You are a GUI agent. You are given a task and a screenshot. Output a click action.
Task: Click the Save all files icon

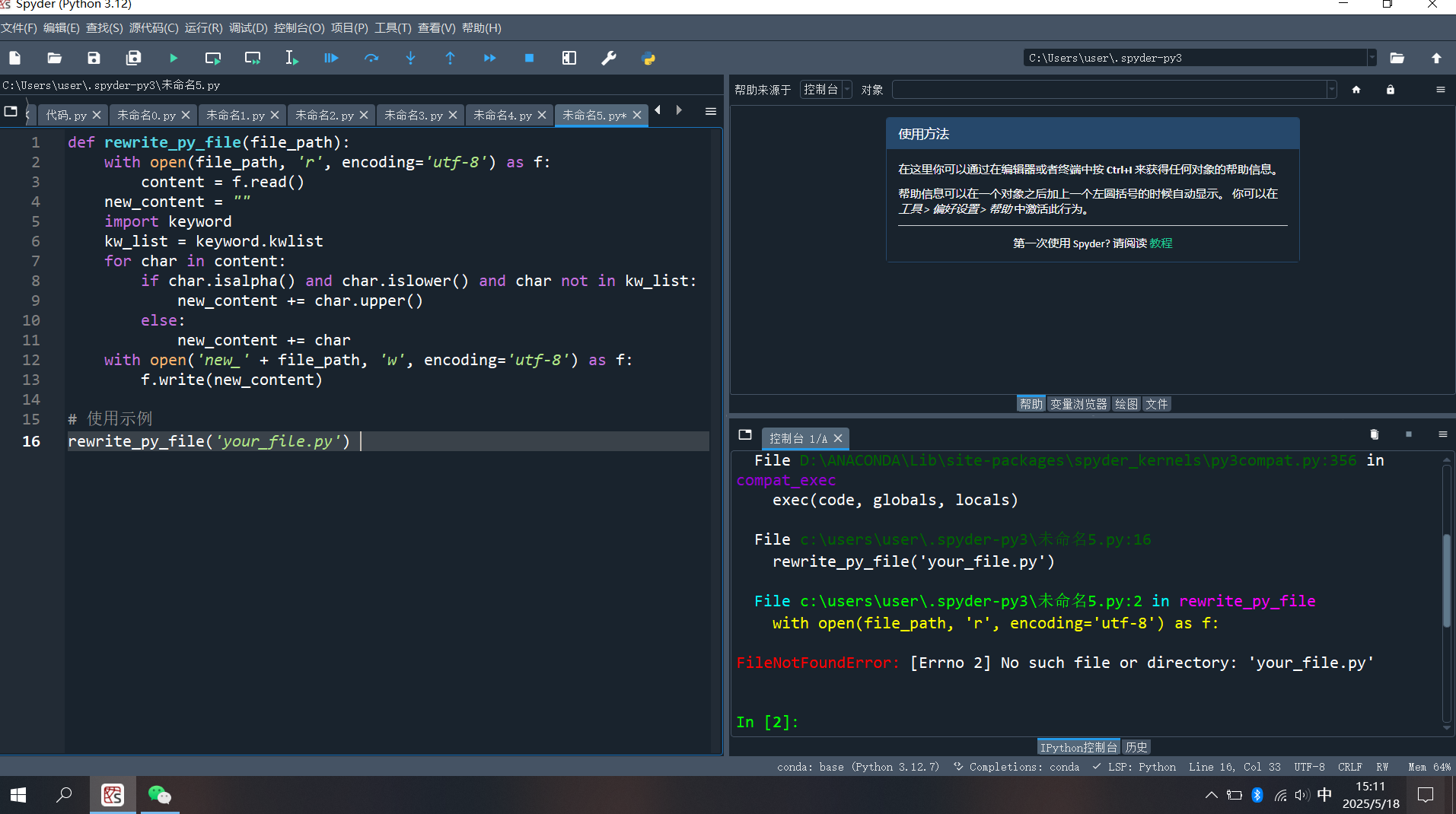click(133, 58)
